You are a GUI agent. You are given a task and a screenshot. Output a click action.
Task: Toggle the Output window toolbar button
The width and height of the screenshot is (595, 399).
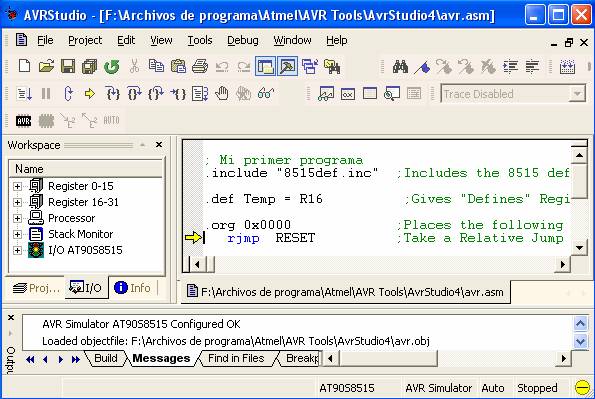click(x=287, y=66)
